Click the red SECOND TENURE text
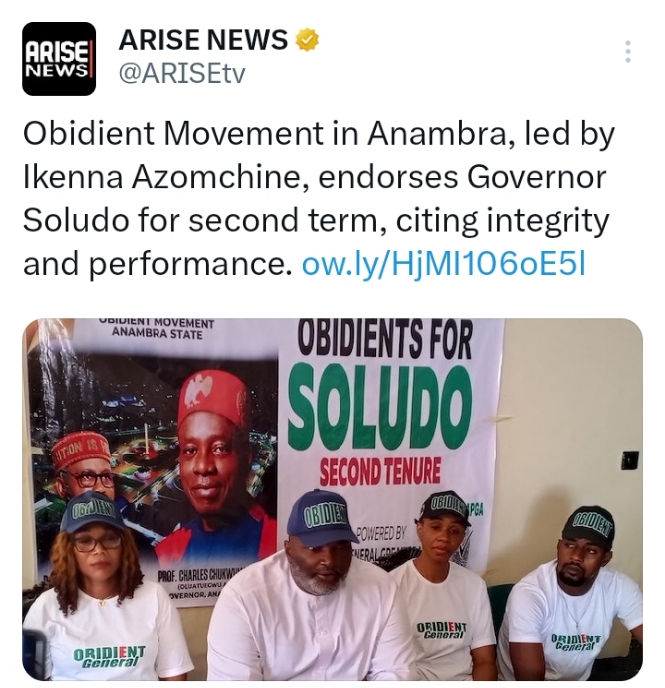 [380, 470]
